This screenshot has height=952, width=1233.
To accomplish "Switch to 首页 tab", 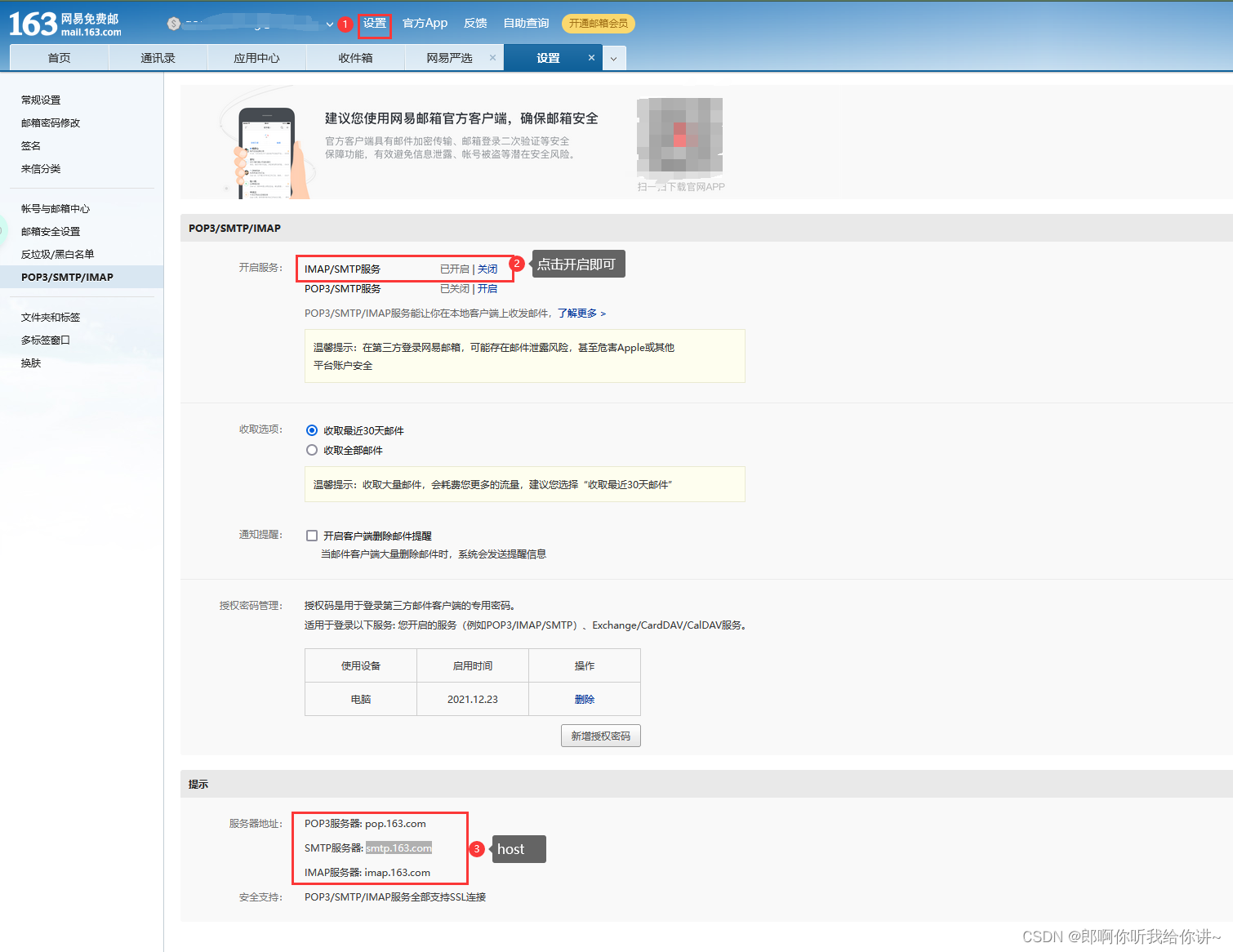I will pos(59,58).
